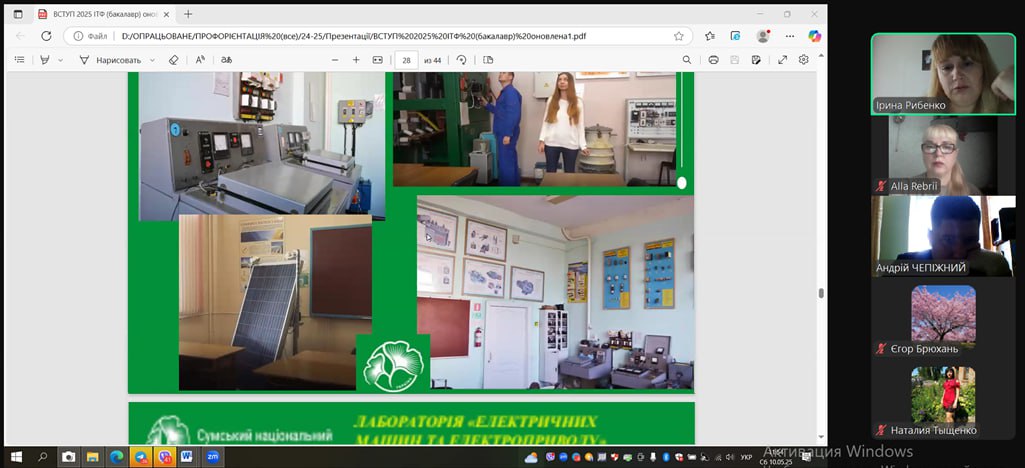Save the PDF as a copy
The height and width of the screenshot is (468, 1025).
coord(756,59)
